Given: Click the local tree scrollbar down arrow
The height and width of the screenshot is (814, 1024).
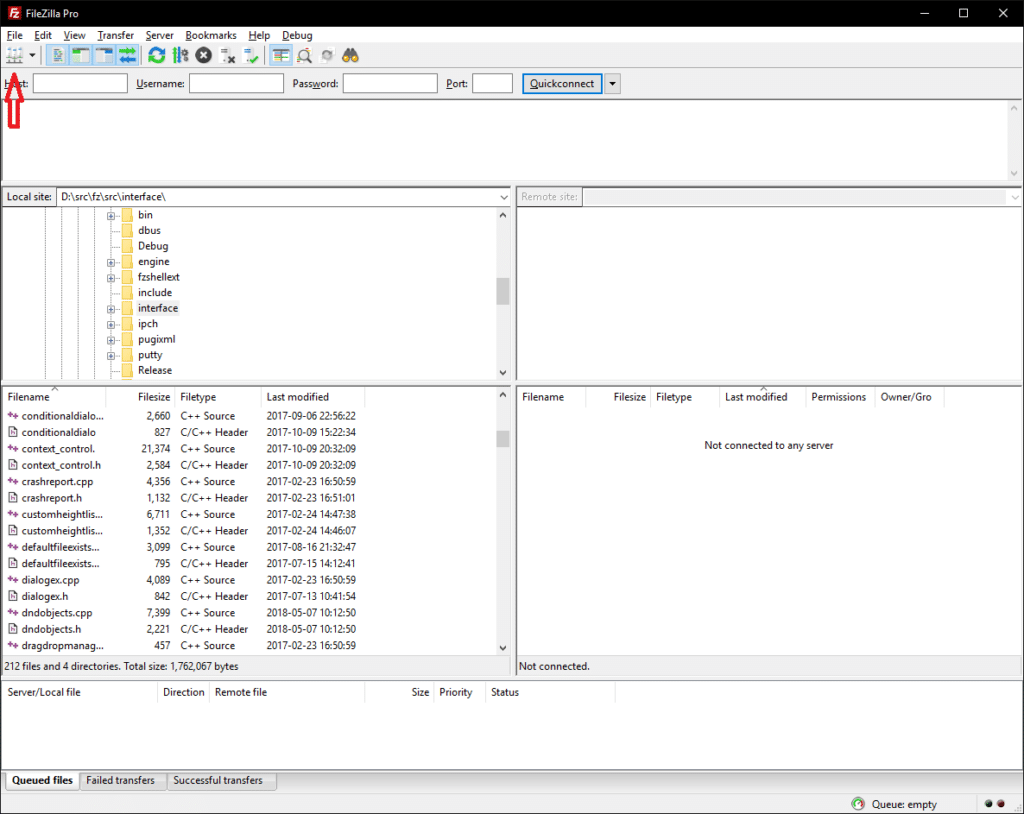Looking at the screenshot, I should coord(503,373).
